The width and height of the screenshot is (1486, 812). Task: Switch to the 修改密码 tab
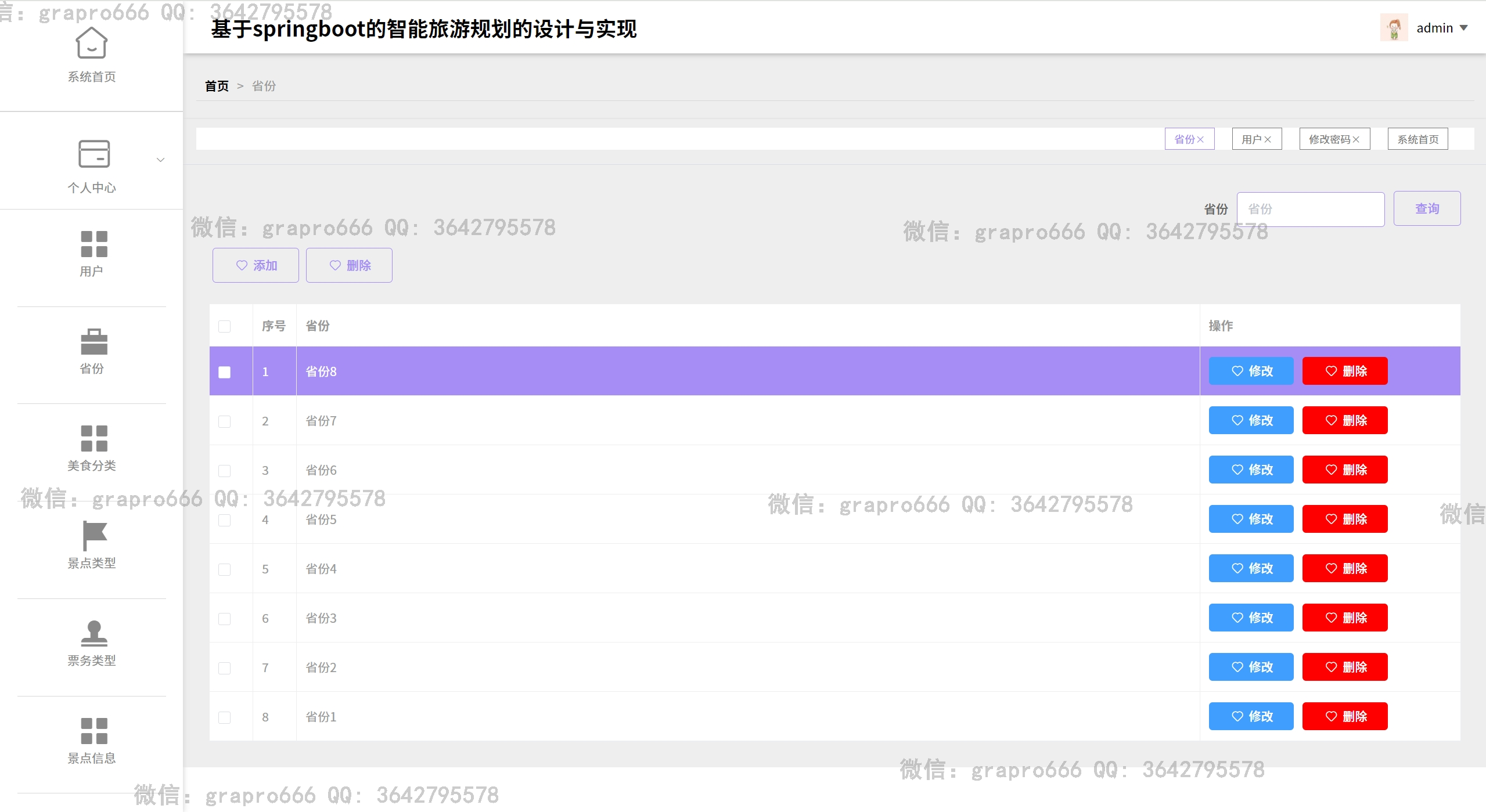pyautogui.click(x=1329, y=139)
